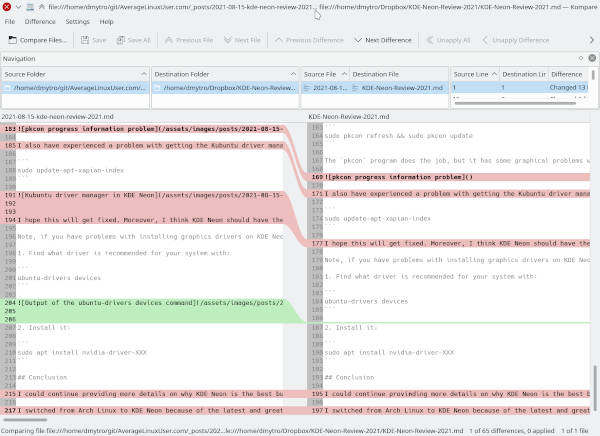Click the destination file document icon
This screenshot has width=600, height=436.
tap(355, 88)
